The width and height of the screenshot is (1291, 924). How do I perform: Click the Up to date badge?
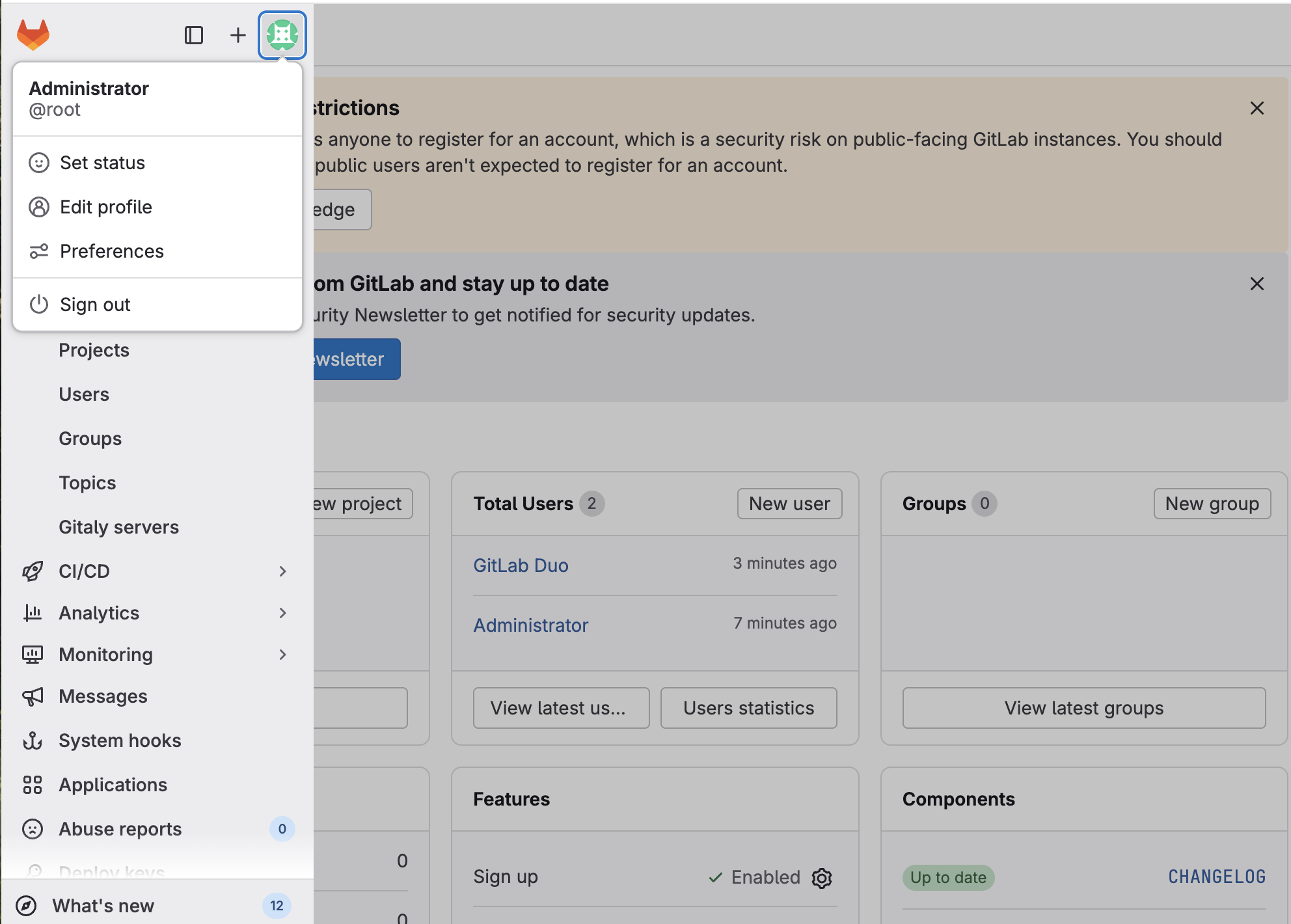(x=949, y=878)
